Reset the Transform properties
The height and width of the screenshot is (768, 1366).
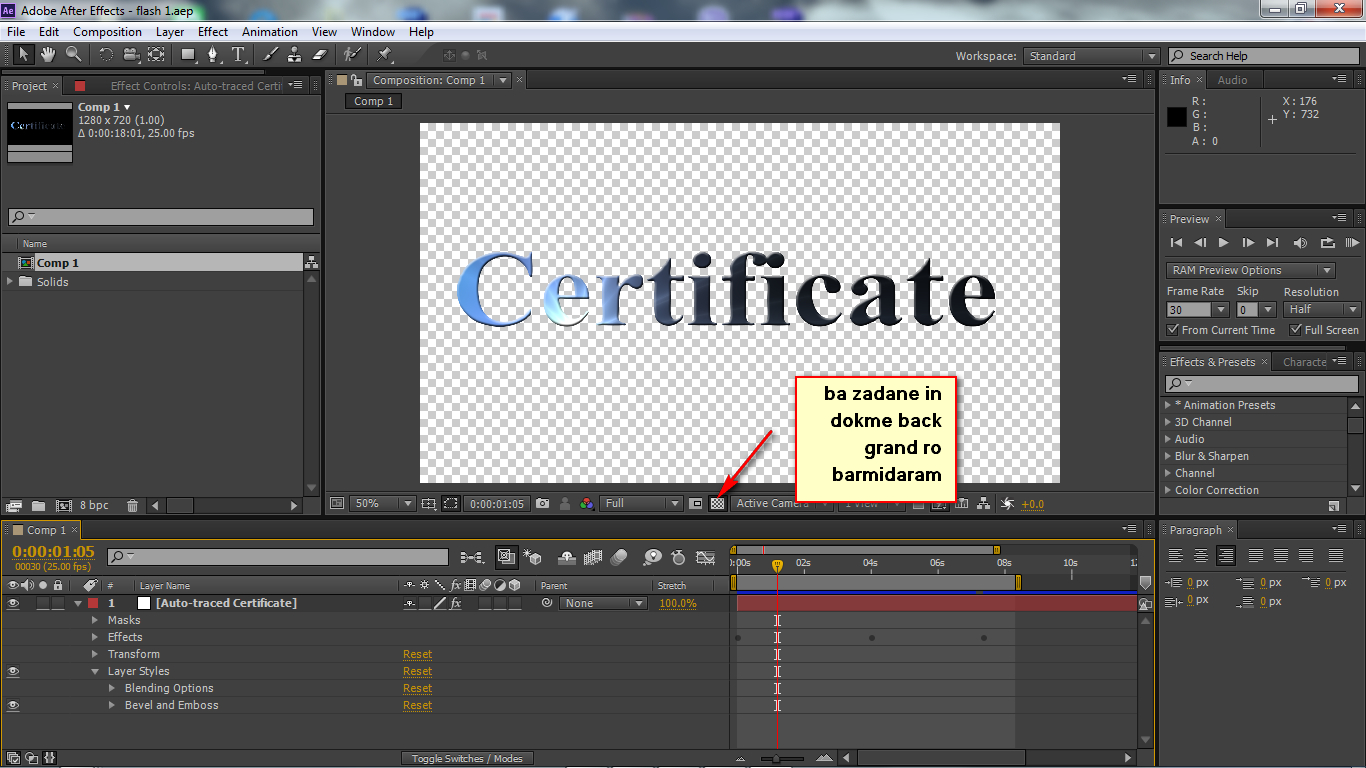[417, 654]
